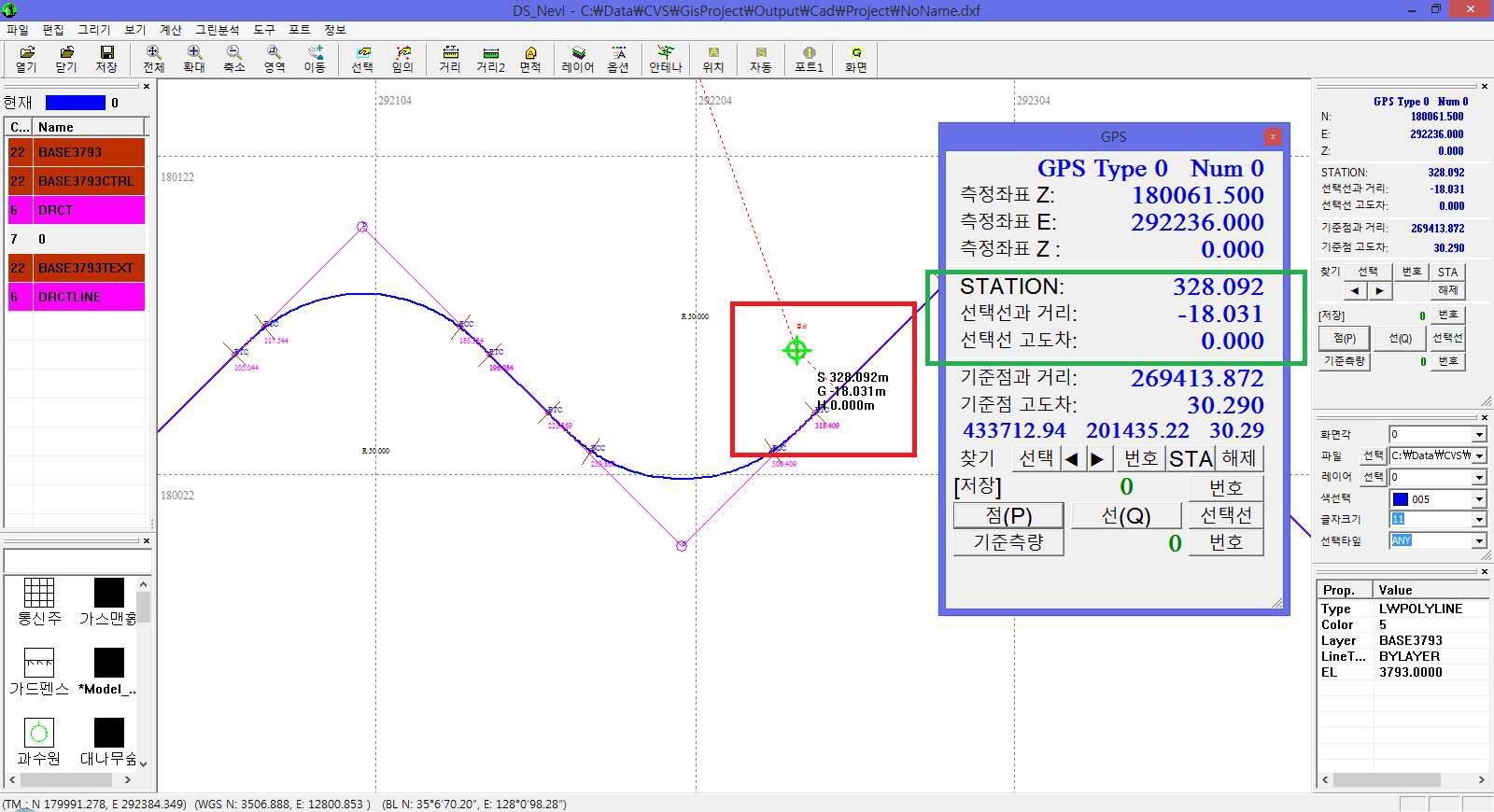Click the Name column header in layer list
Screen dimensions: 1494x812
pyautogui.click(x=90, y=127)
